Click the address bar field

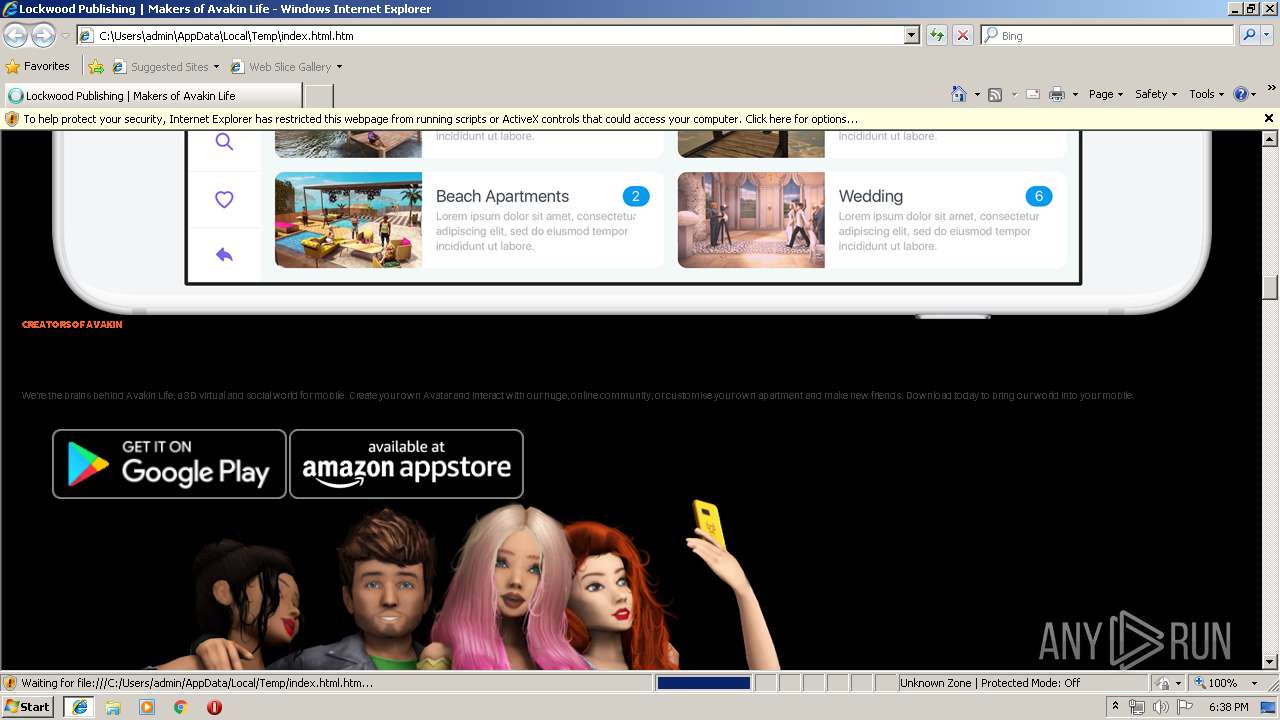pyautogui.click(x=490, y=35)
